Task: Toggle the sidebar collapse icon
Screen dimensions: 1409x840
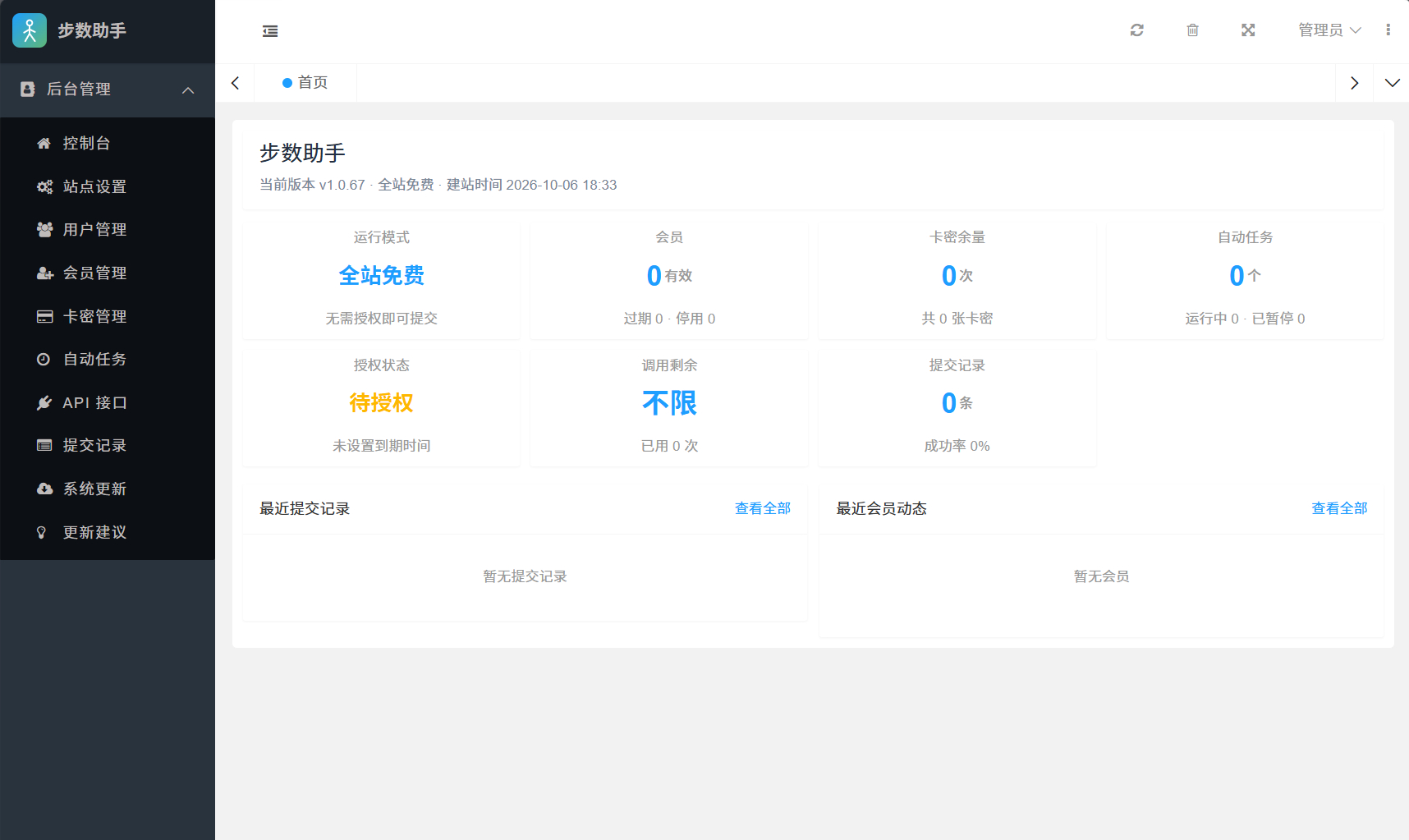Action: tap(270, 31)
